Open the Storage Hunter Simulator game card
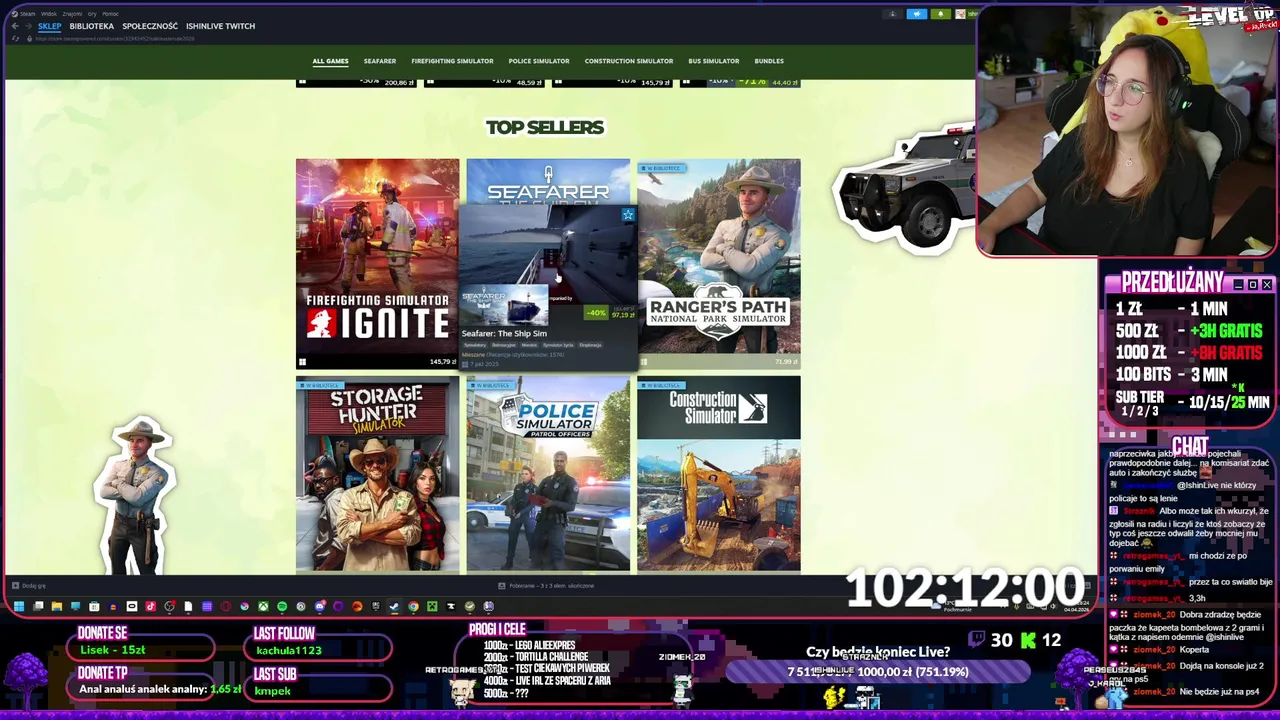Screen dimensions: 1280x720 (x=377, y=474)
